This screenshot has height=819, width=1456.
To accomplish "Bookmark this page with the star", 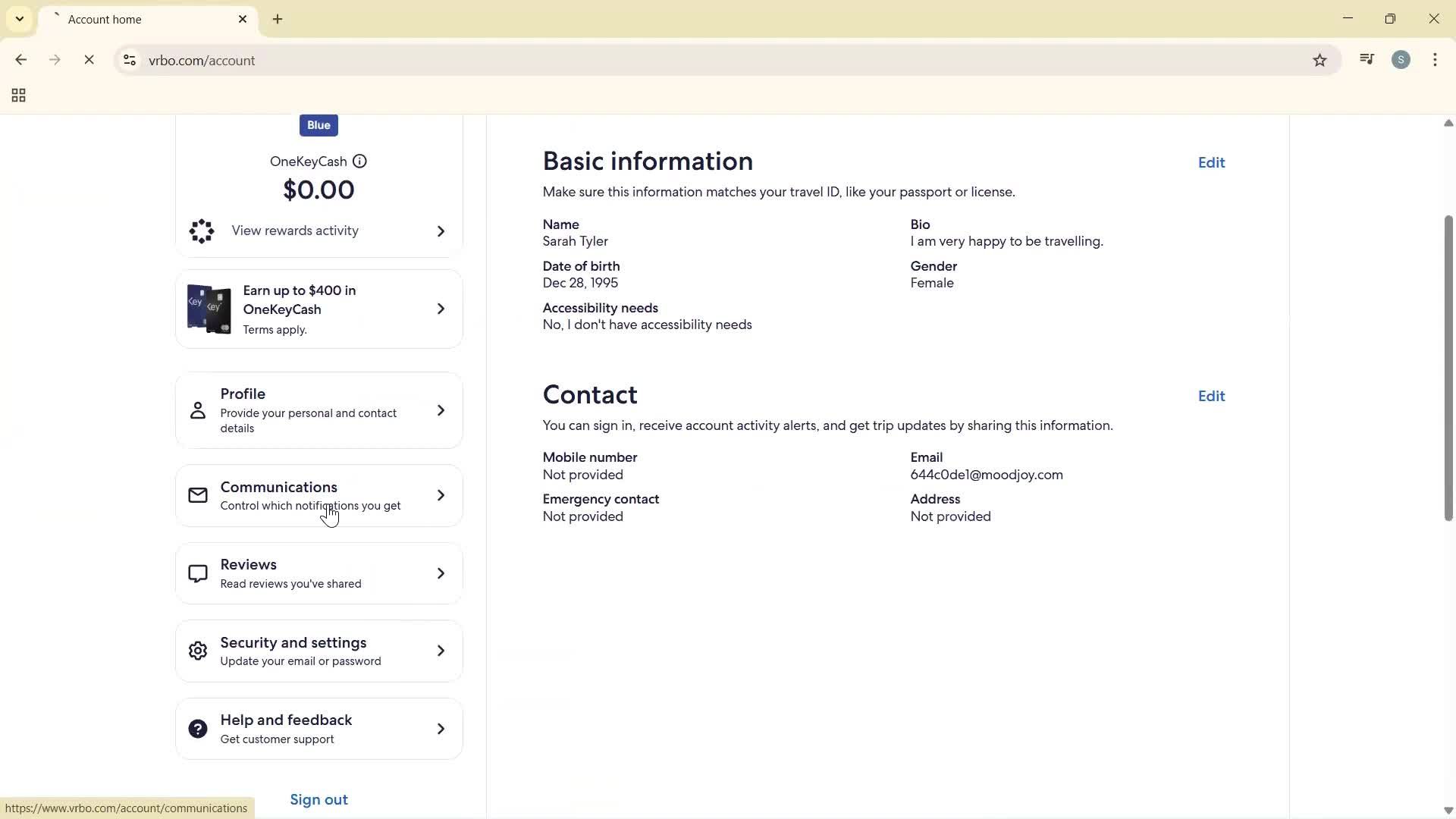I will (1319, 60).
